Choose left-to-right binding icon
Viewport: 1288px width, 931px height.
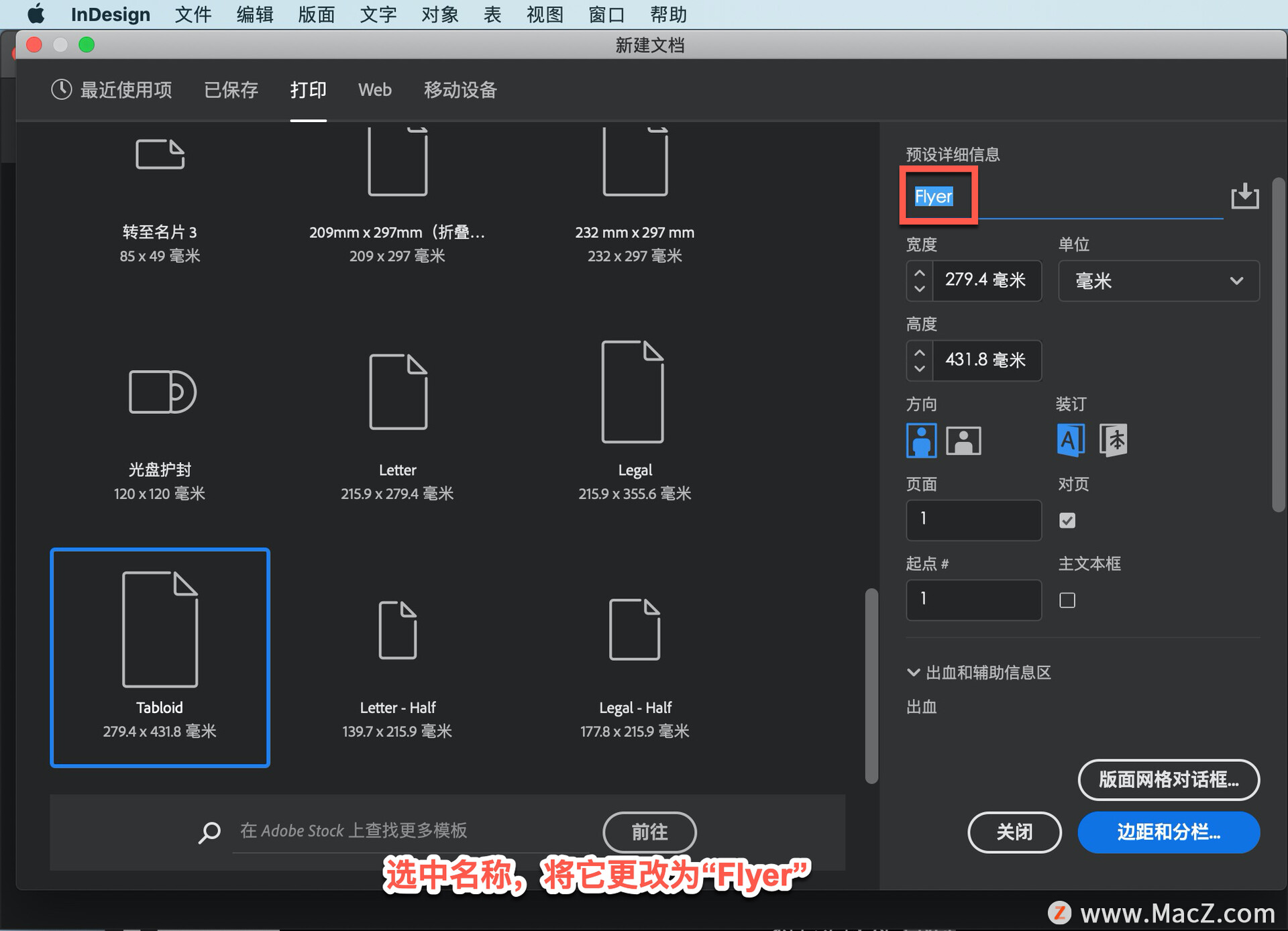coord(1071,441)
